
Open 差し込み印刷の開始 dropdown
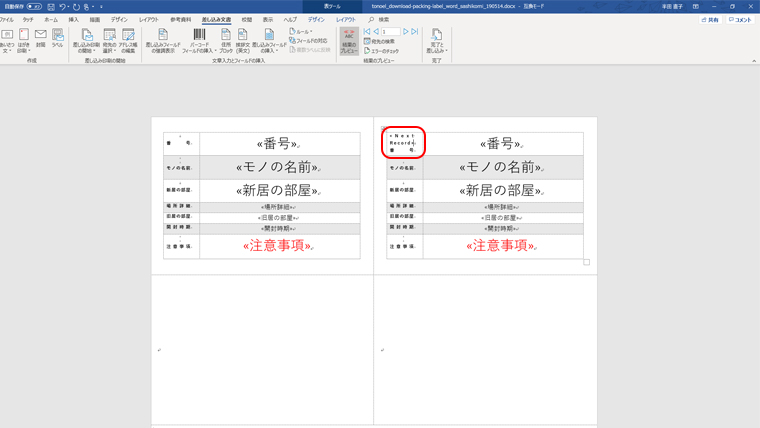tap(88, 39)
